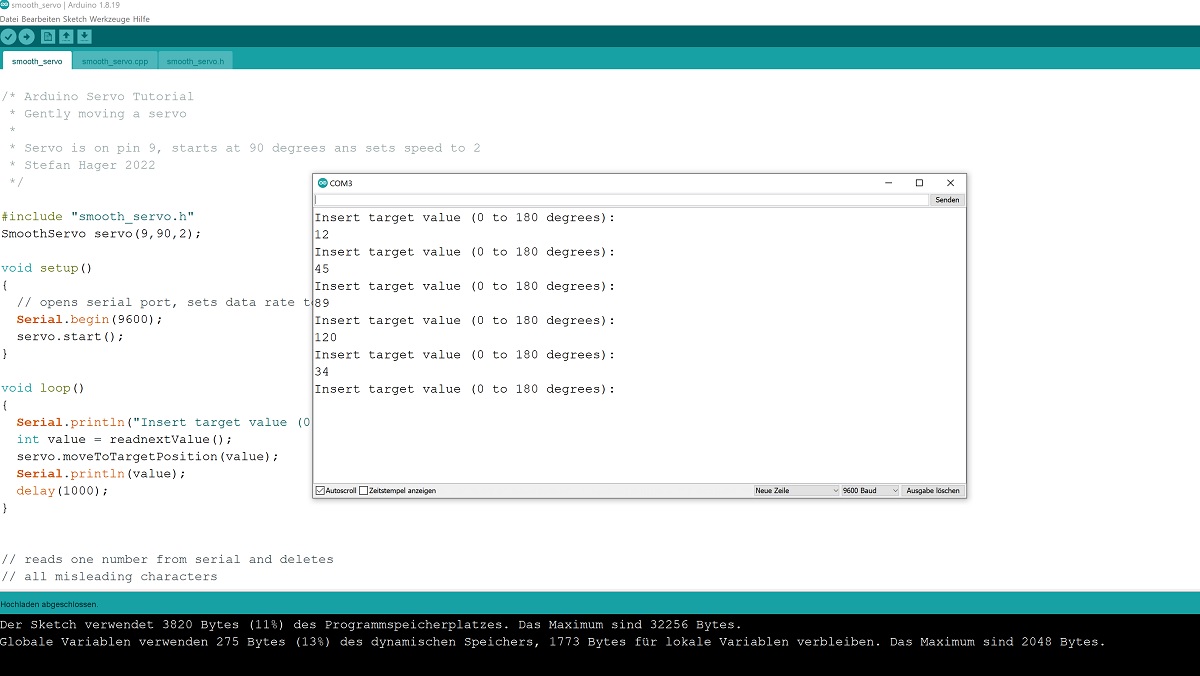Click the '/* Arduino Servo Tutorial' comment line
This screenshot has height=676, width=1200.
click(98, 97)
